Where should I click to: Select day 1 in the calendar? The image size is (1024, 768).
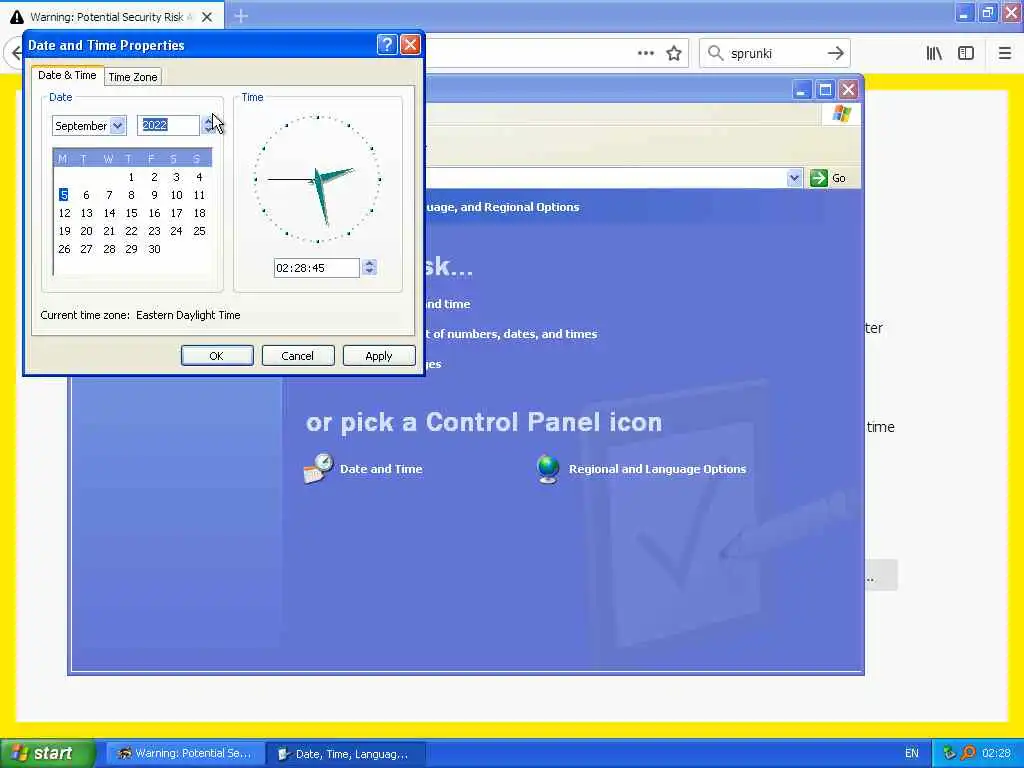pos(131,177)
